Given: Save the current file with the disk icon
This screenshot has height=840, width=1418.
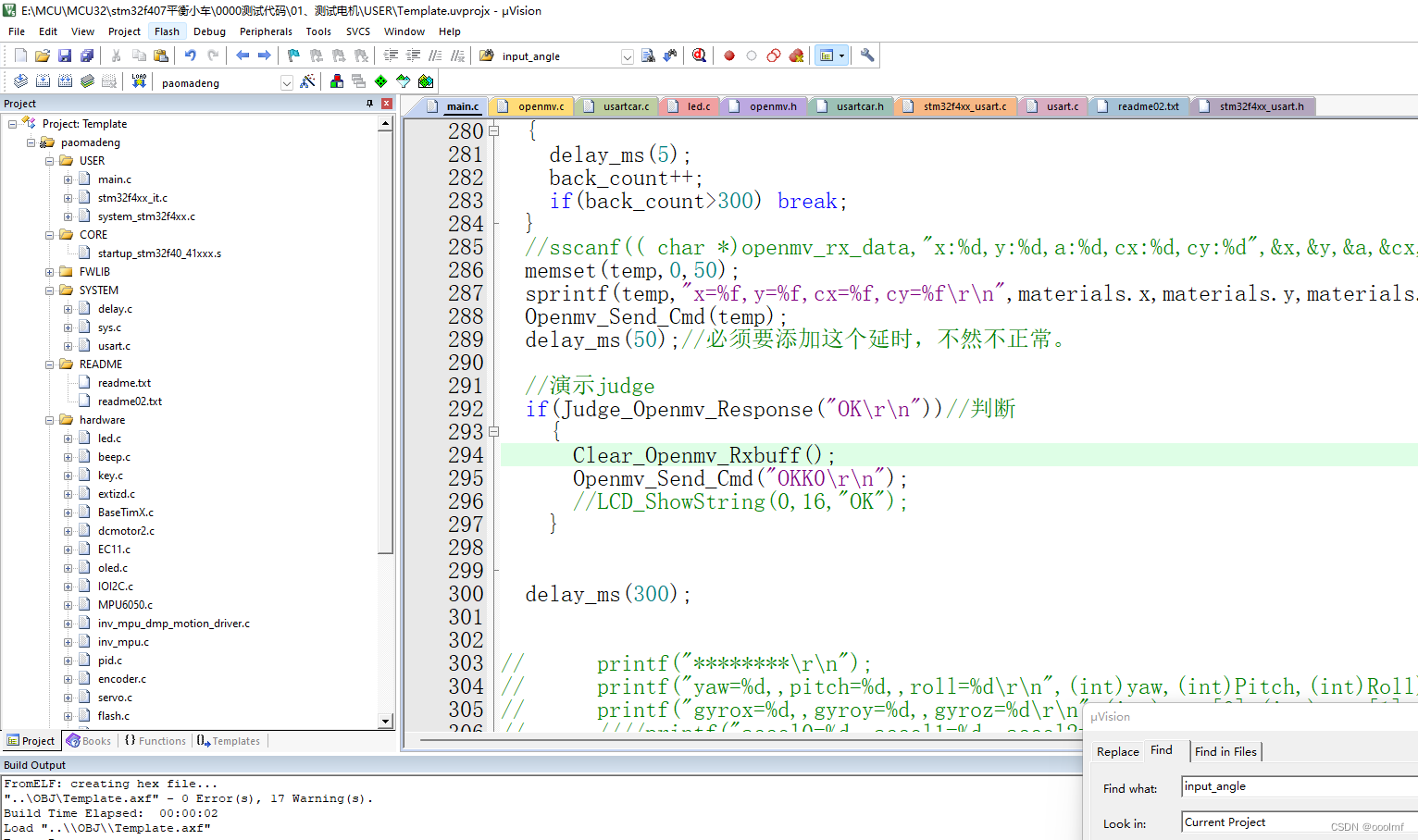Looking at the screenshot, I should [65, 56].
